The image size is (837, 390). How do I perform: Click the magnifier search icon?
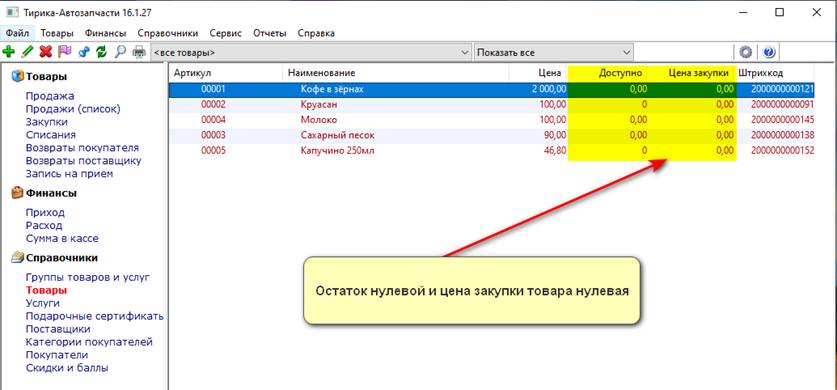pos(120,52)
